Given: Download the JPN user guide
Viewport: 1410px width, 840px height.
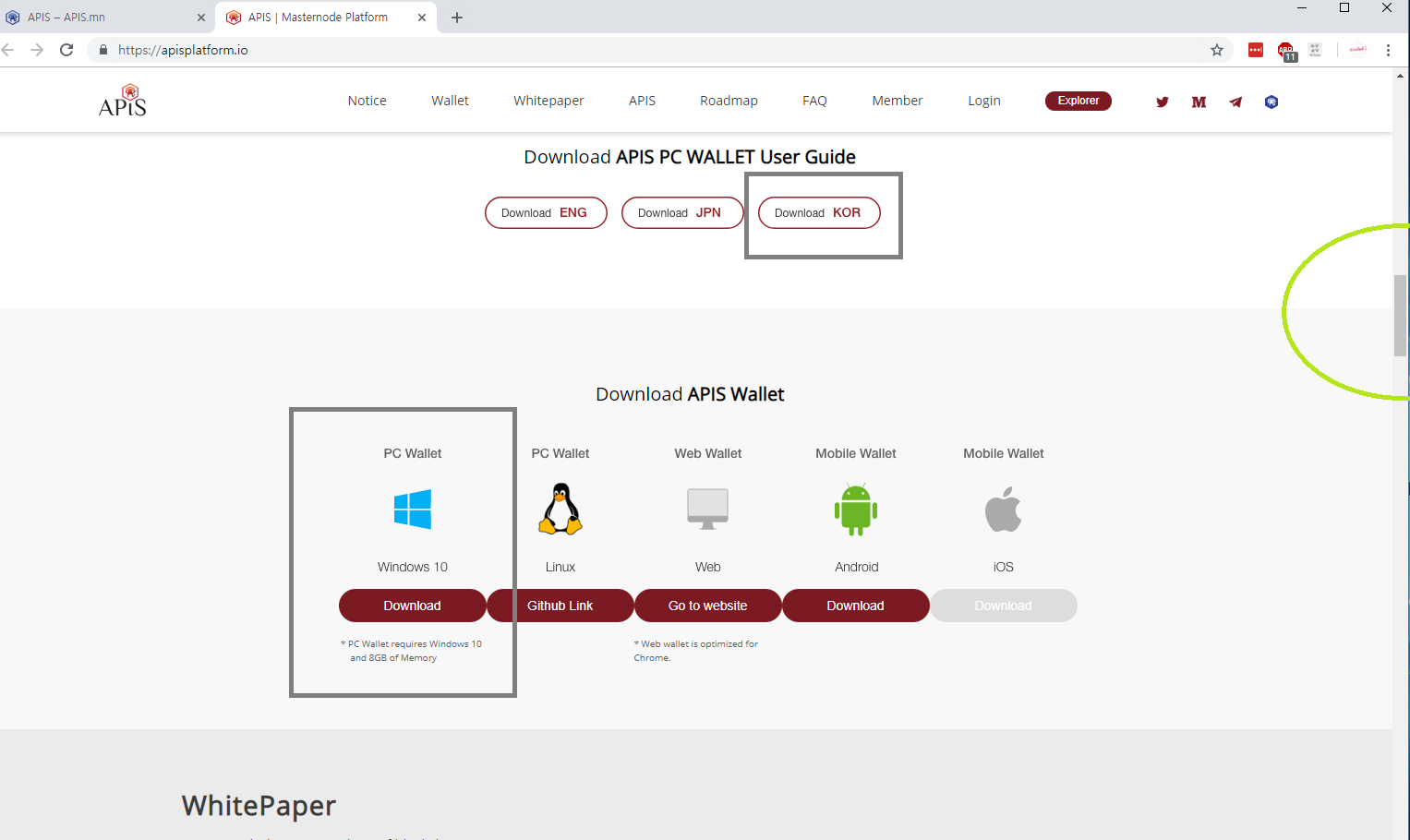Looking at the screenshot, I should click(682, 212).
